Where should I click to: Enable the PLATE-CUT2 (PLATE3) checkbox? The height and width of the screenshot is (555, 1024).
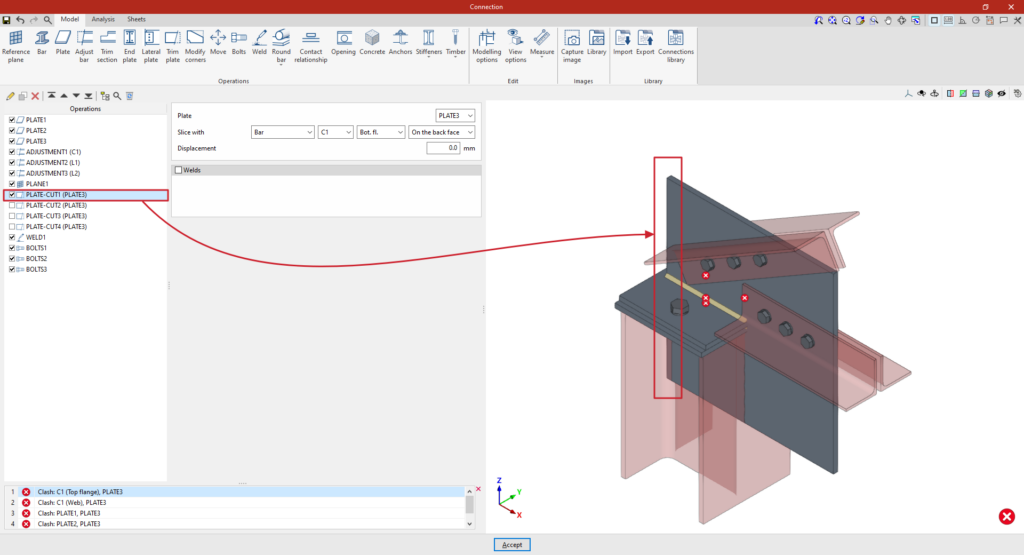(x=12, y=205)
